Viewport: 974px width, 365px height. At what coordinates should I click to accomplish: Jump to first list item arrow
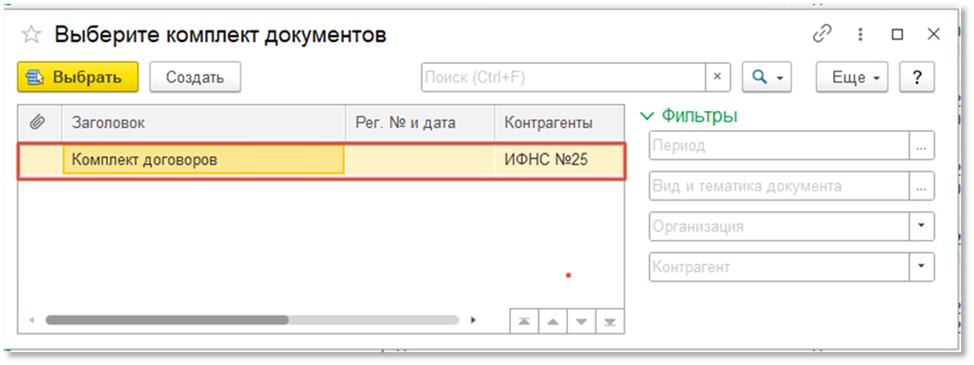(x=524, y=322)
